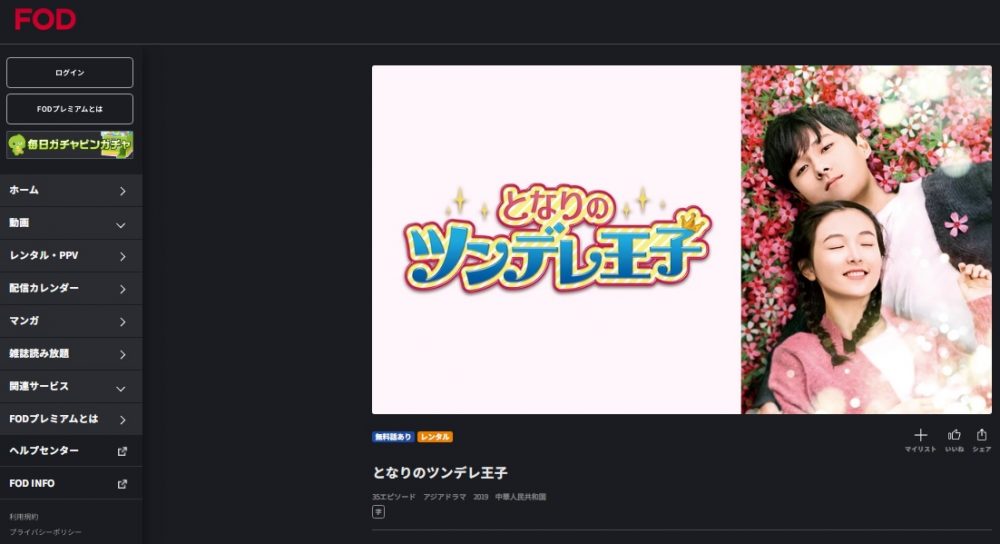
Task: Open external link icon beside ヘルプセンター
Action: (x=122, y=452)
